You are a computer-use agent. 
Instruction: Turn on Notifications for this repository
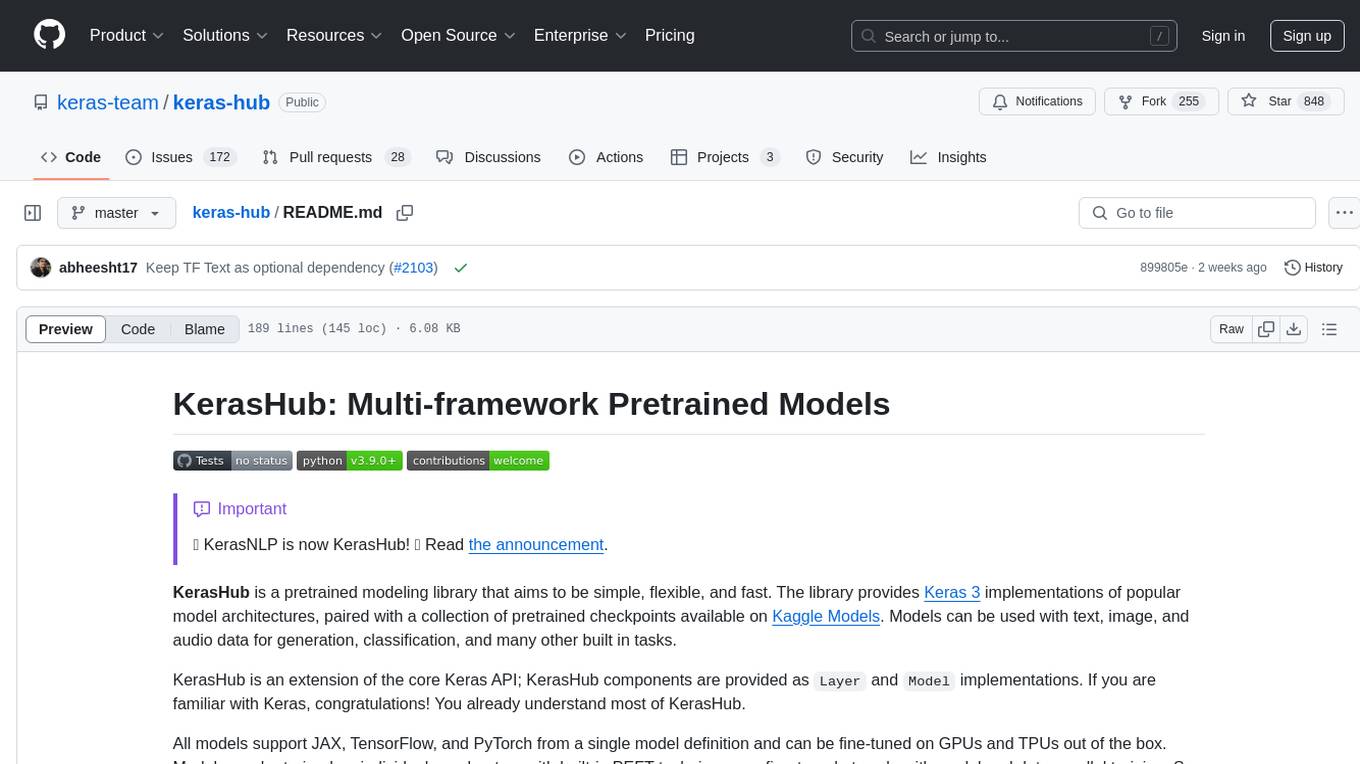point(1037,102)
